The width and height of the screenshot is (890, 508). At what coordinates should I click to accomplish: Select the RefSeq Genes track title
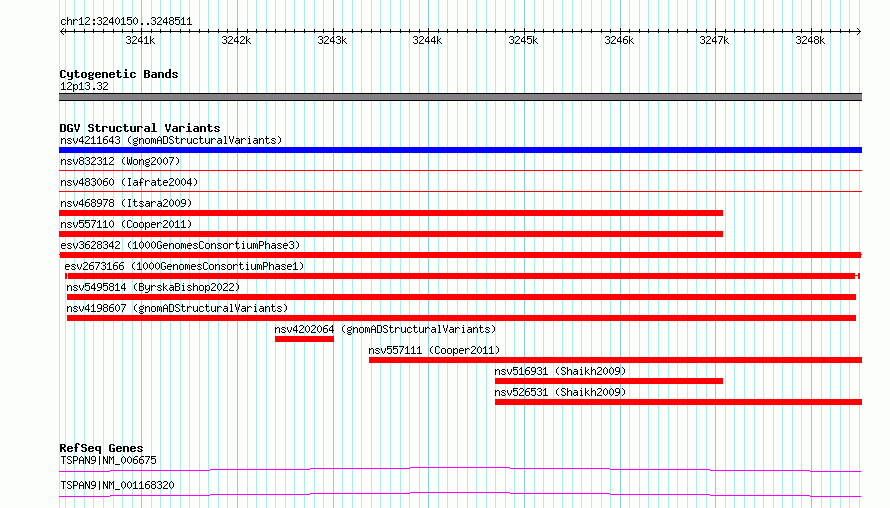101,448
